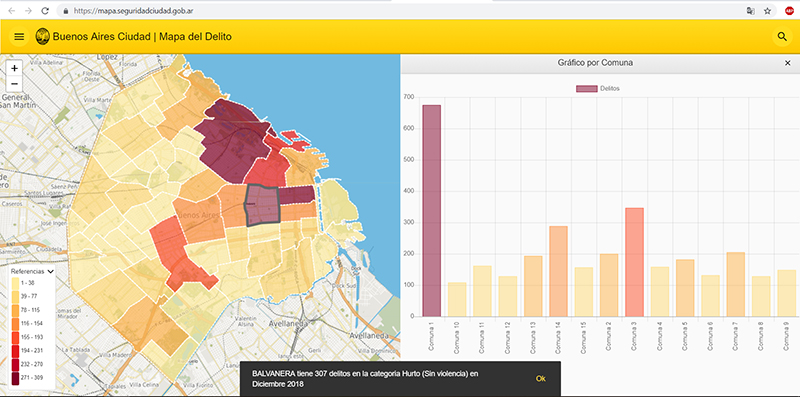
Task: Select the Comuna 12 bar
Action: [x=508, y=296]
